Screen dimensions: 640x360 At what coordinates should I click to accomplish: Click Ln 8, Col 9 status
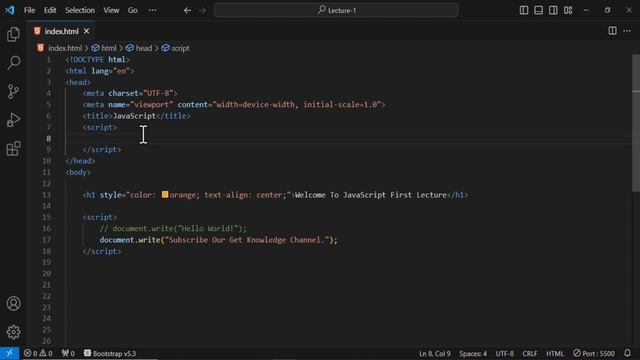(x=435, y=353)
